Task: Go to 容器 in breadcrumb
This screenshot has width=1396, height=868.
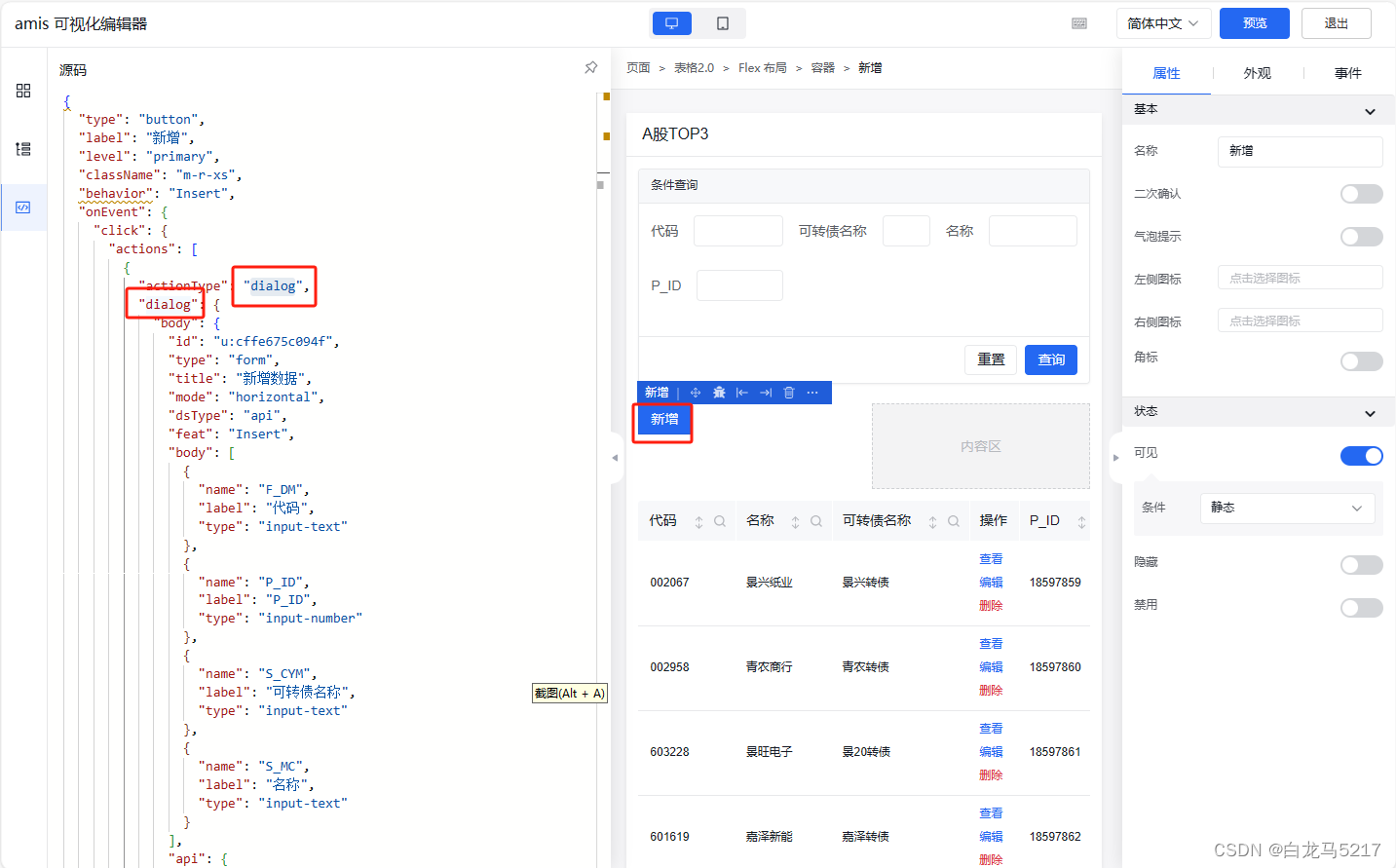Action: pyautogui.click(x=823, y=67)
